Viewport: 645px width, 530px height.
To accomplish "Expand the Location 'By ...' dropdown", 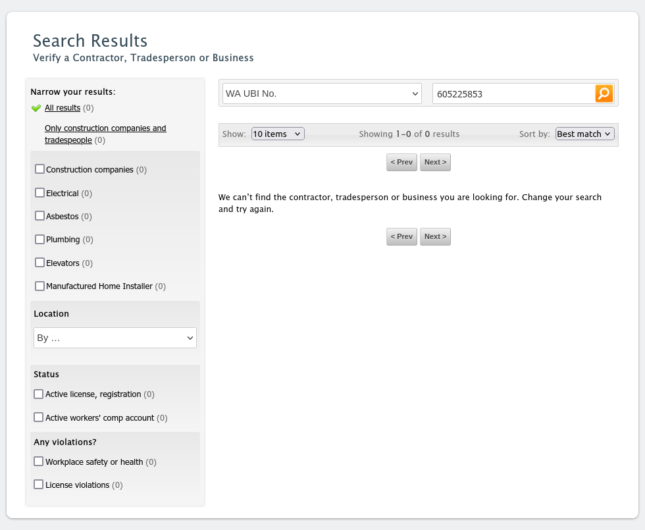I will point(114,338).
